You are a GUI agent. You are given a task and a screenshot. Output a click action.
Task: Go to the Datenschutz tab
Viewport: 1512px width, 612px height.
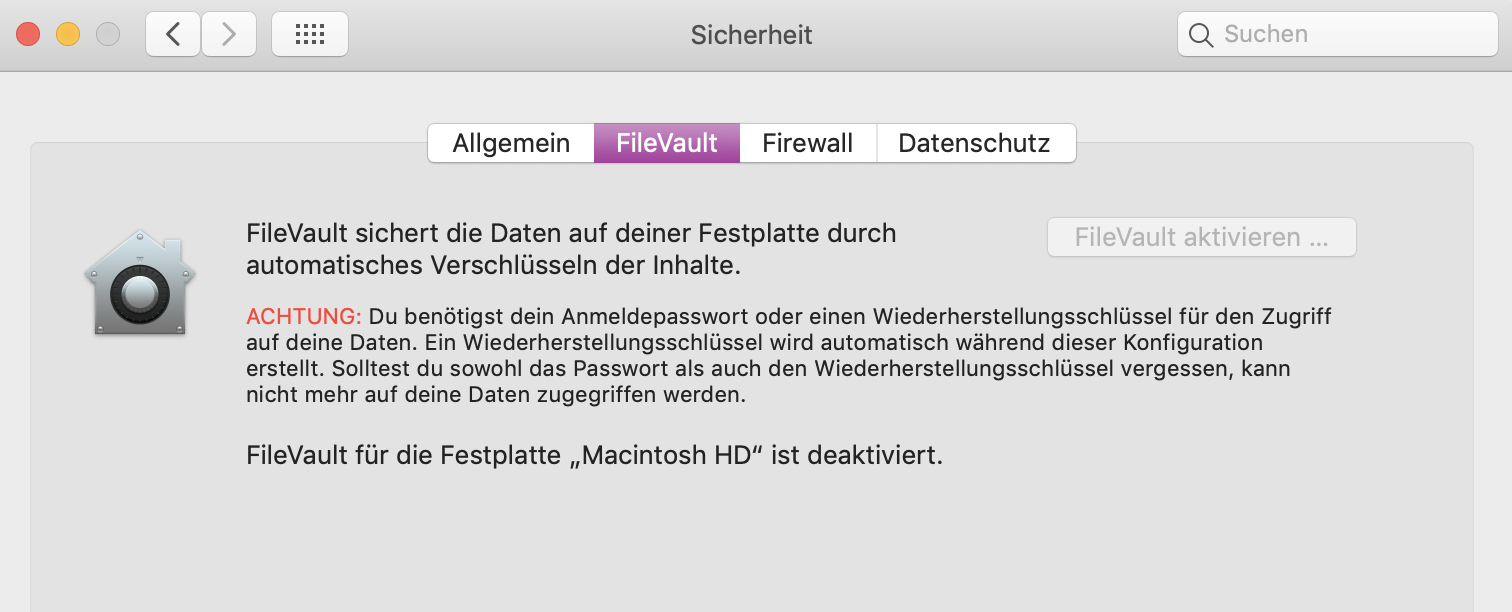975,143
